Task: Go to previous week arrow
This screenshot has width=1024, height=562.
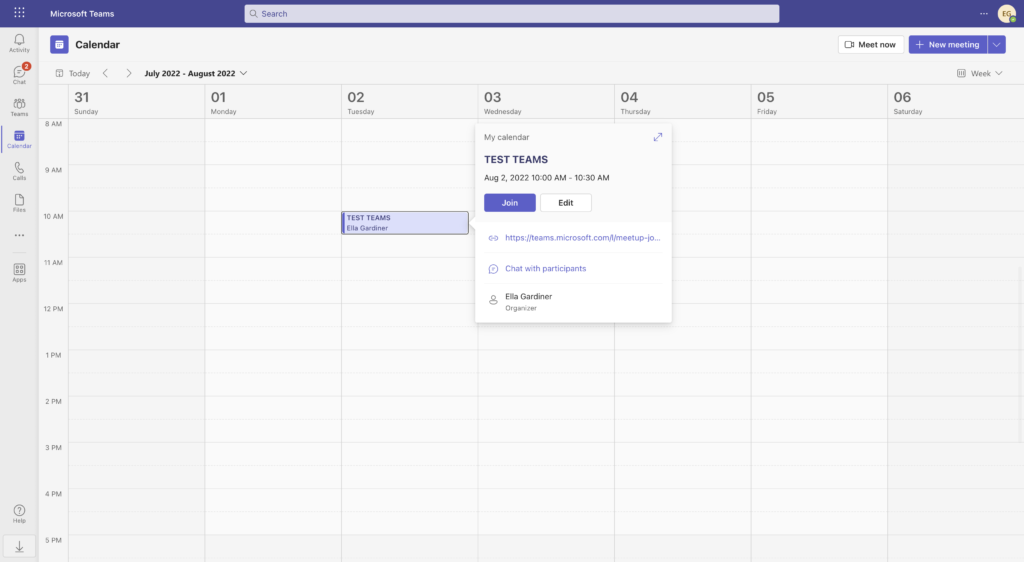Action: click(x=105, y=73)
